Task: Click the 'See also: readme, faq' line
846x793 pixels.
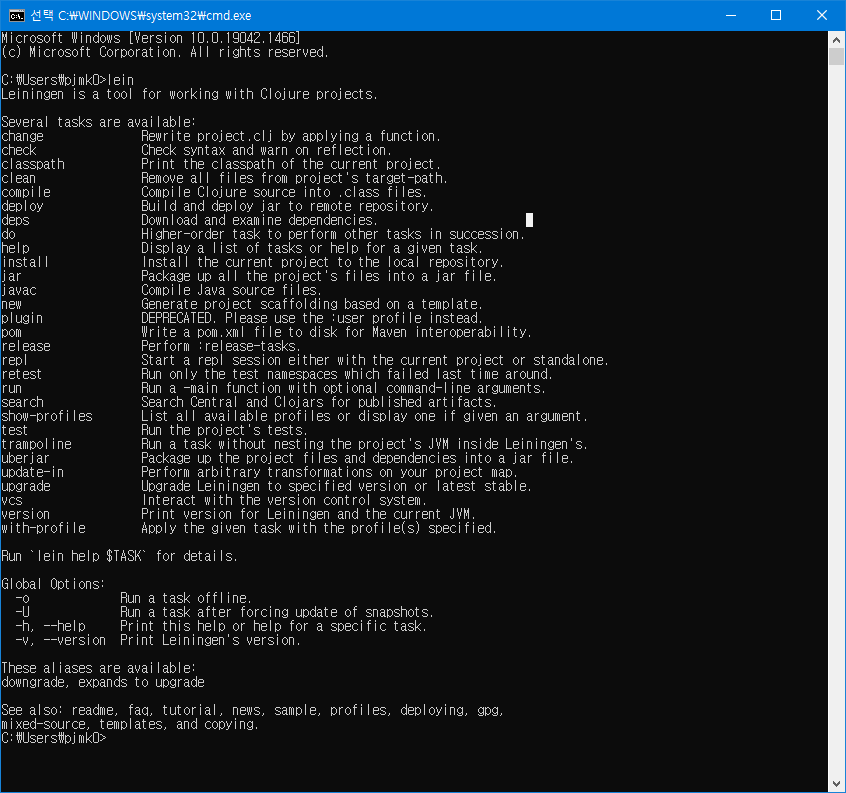Action: pyautogui.click(x=252, y=710)
